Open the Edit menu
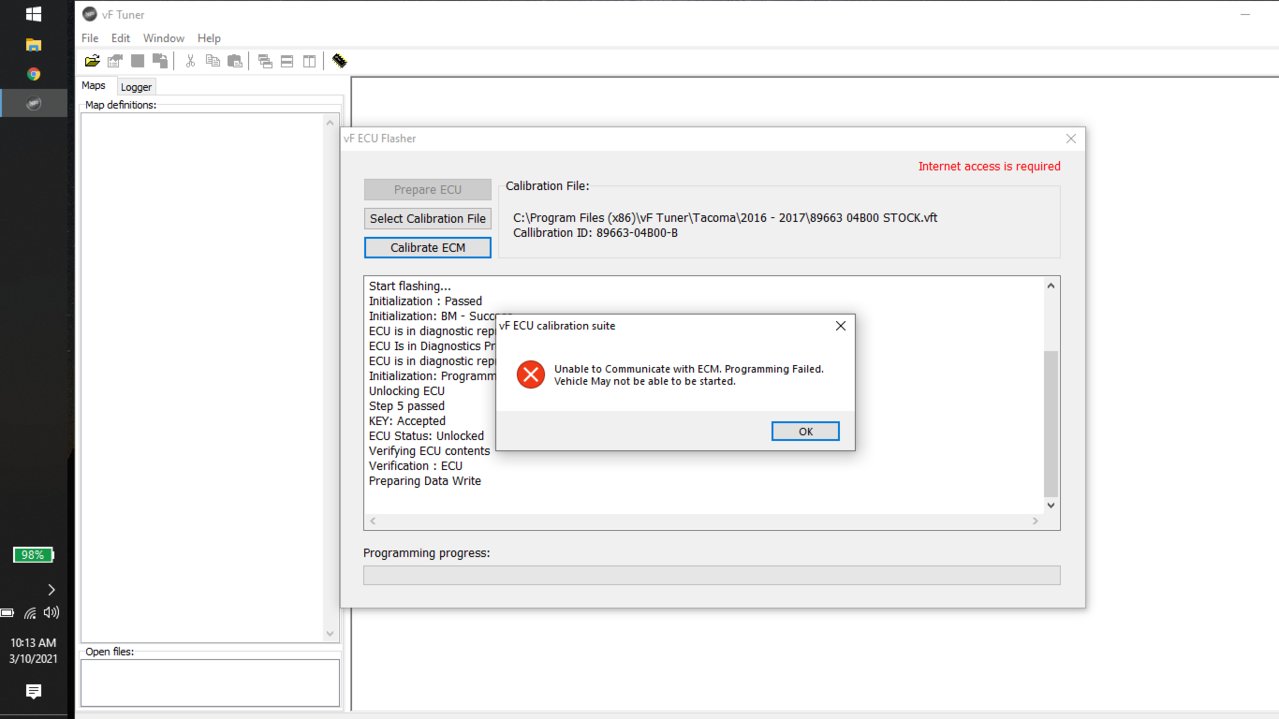The height and width of the screenshot is (719, 1279). 121,38
